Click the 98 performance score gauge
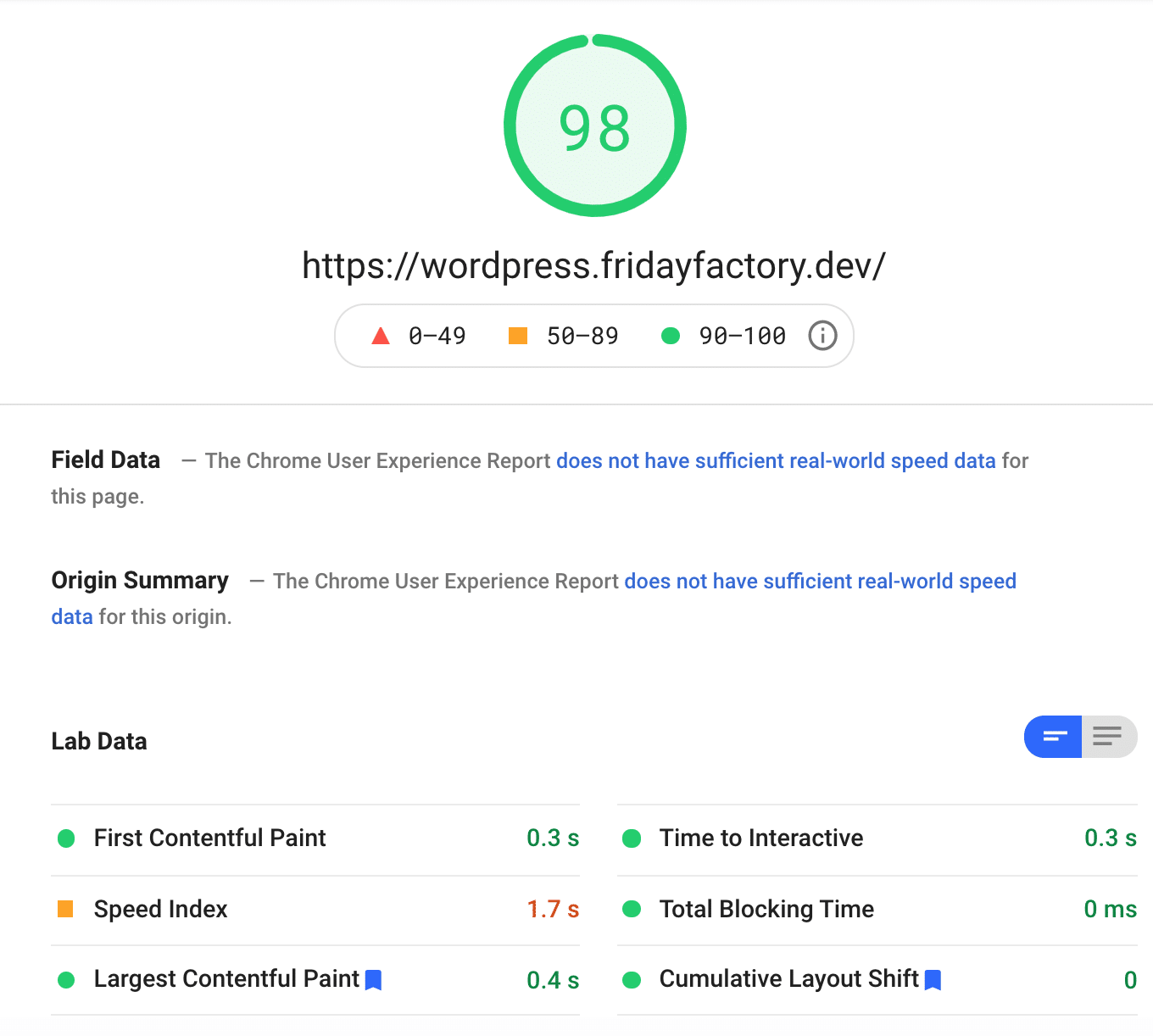Image resolution: width=1153 pixels, height=1036 pixels. coord(594,125)
